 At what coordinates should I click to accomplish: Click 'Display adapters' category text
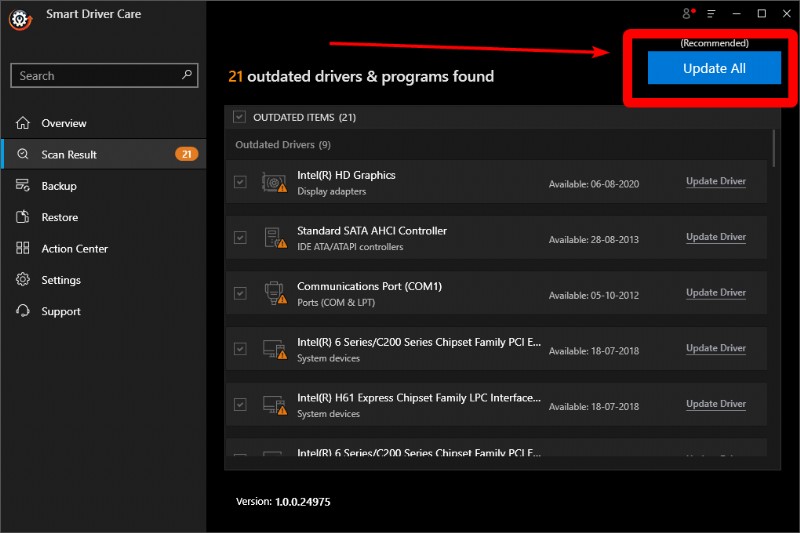[x=332, y=191]
